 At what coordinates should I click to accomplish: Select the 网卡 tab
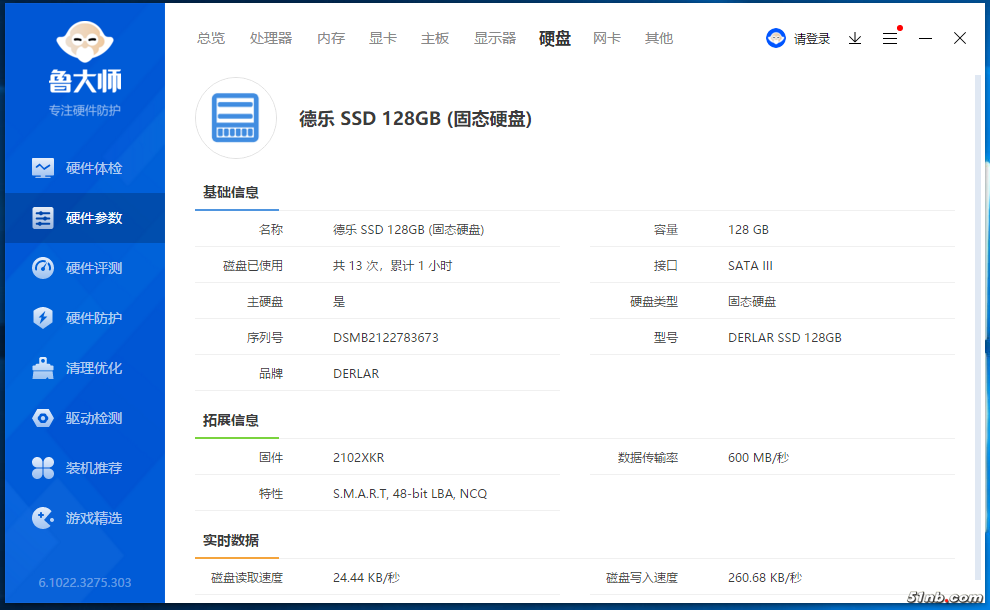pos(607,38)
